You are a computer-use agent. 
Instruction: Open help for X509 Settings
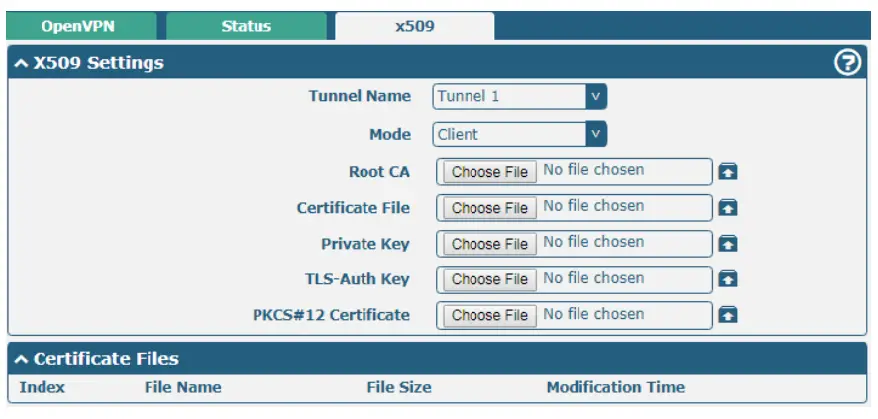click(x=847, y=63)
